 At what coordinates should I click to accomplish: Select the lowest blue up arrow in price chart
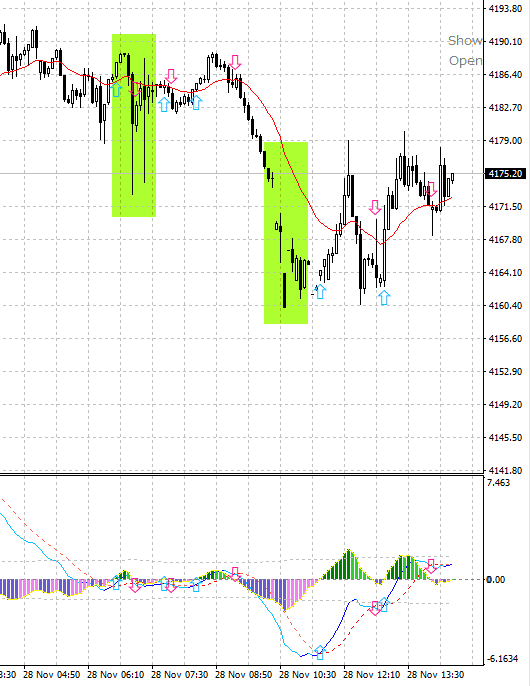click(384, 298)
